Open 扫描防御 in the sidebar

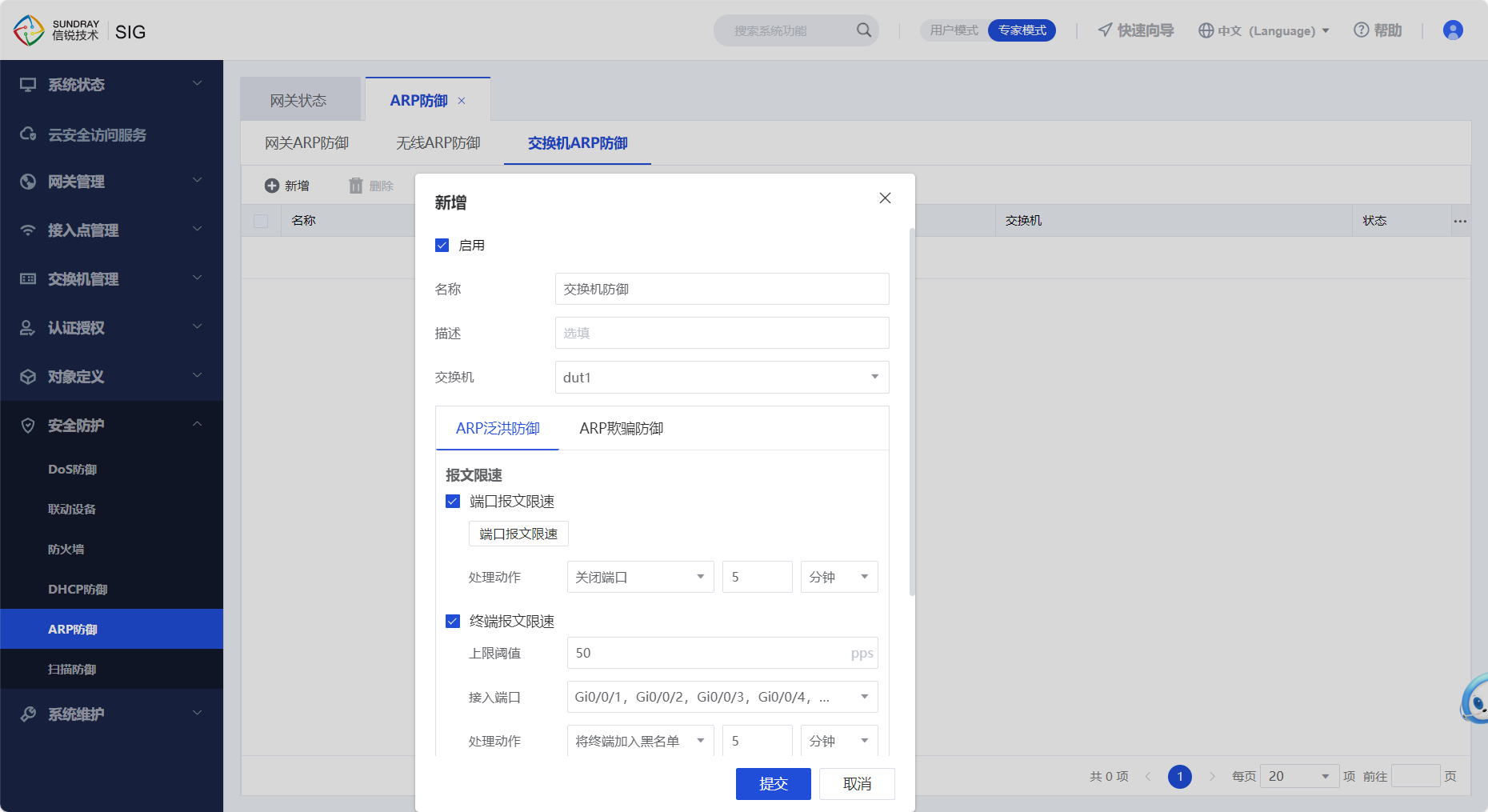coord(111,670)
